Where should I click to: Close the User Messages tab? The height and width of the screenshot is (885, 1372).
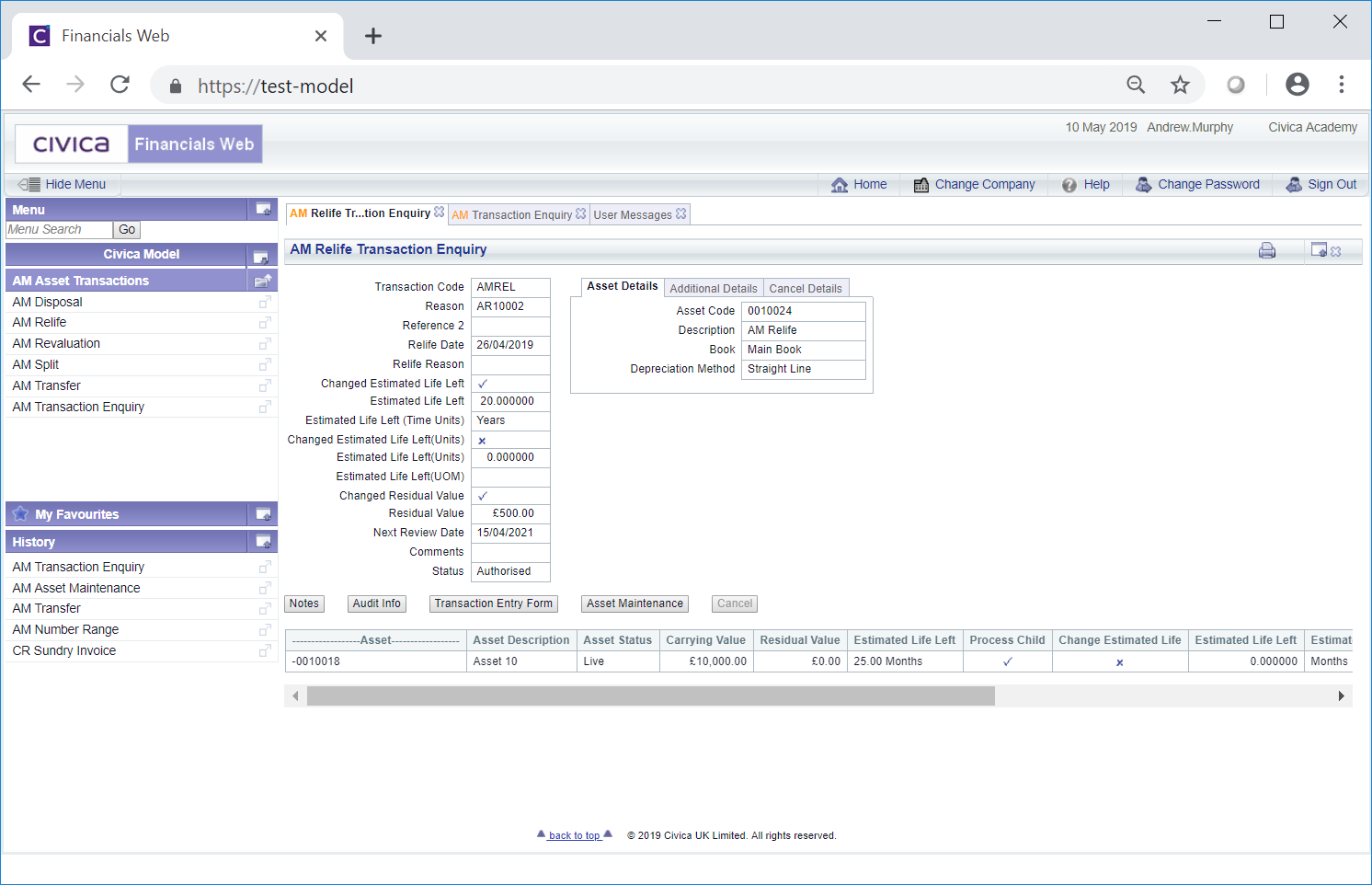(681, 213)
